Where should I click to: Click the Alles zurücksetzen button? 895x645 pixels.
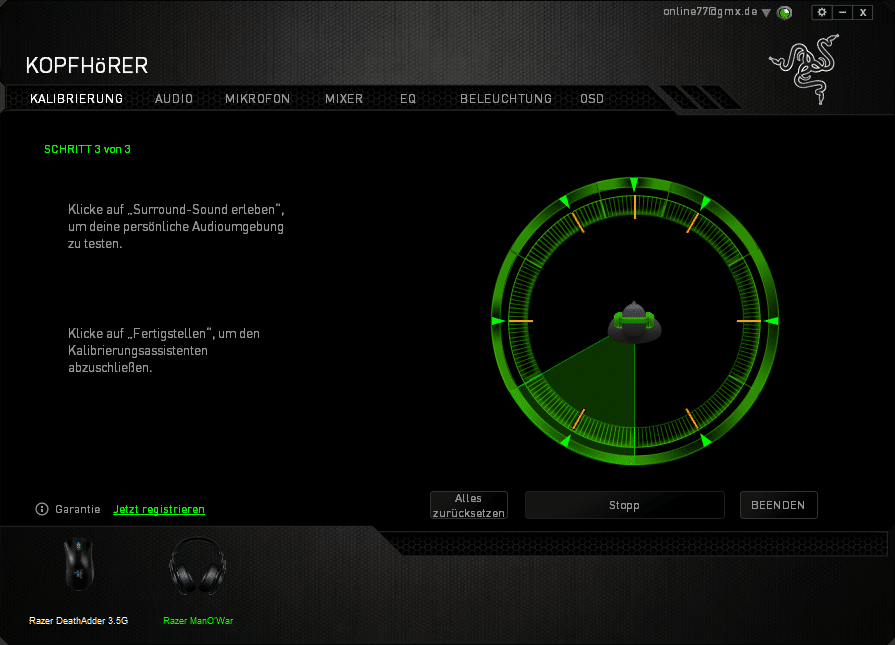(x=468, y=505)
